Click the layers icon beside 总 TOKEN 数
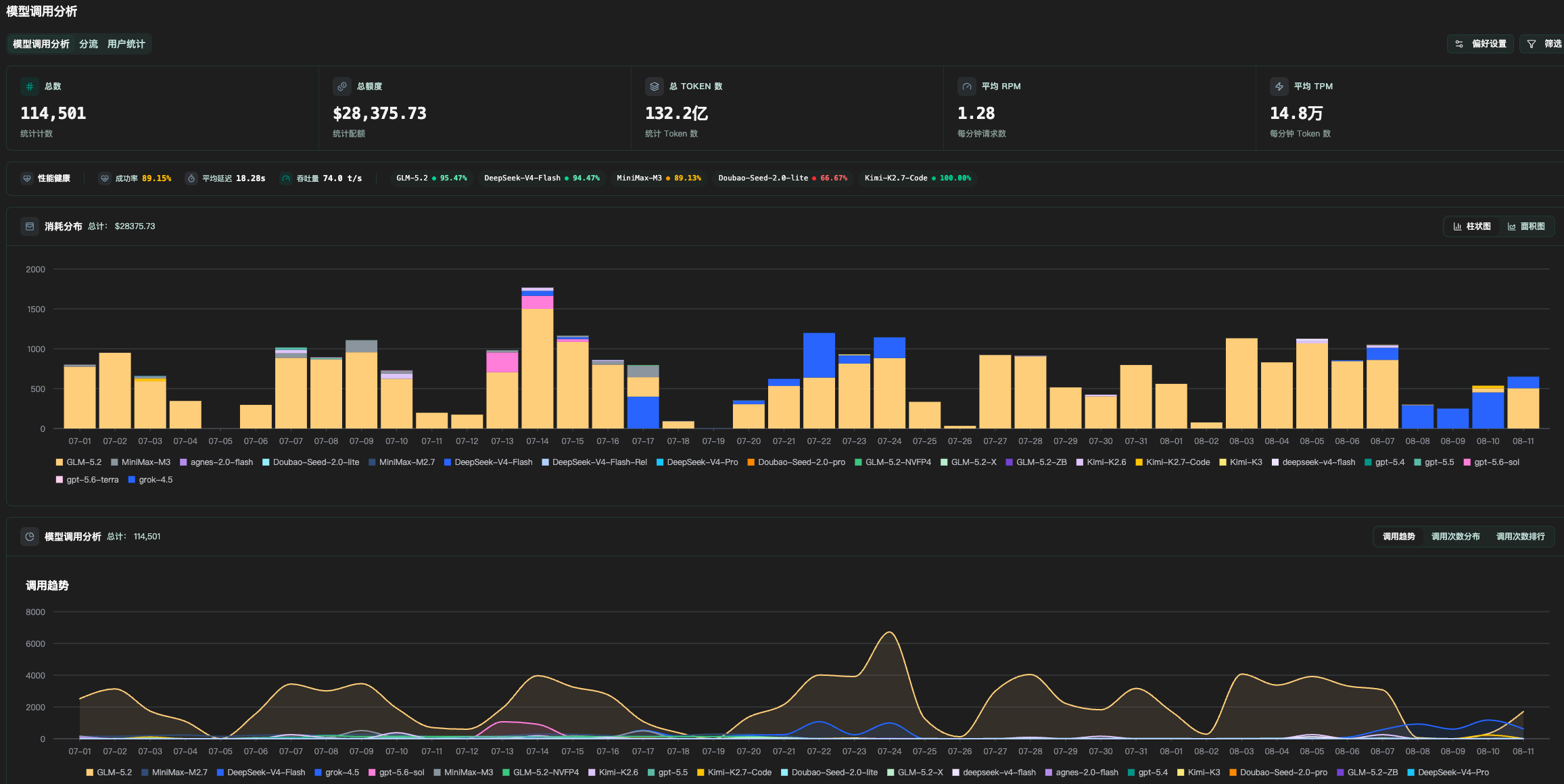This screenshot has width=1564, height=784. coord(655,87)
